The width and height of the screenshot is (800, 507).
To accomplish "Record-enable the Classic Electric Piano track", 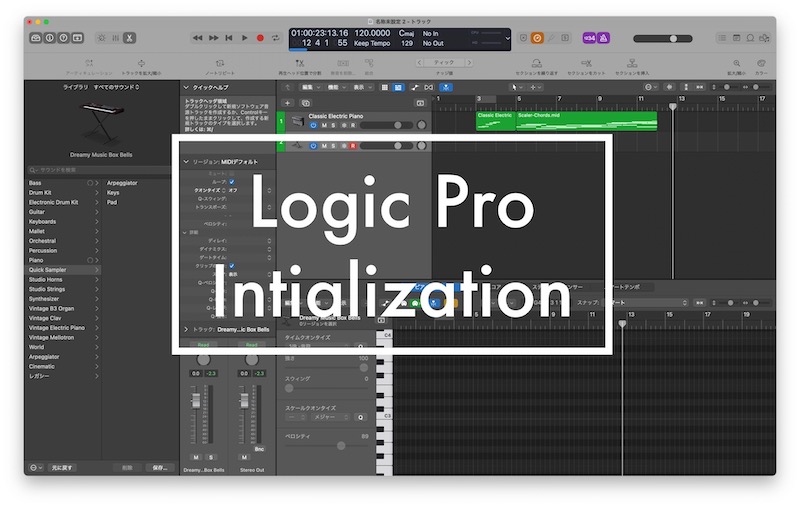I will (x=353, y=125).
